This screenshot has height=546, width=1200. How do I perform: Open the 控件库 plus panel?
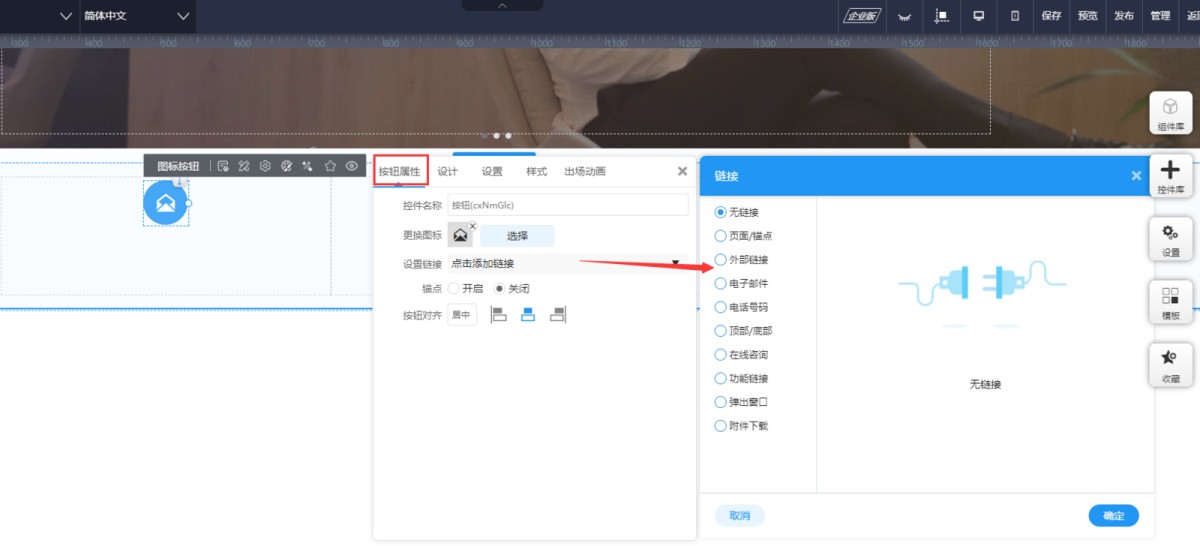pos(1170,176)
